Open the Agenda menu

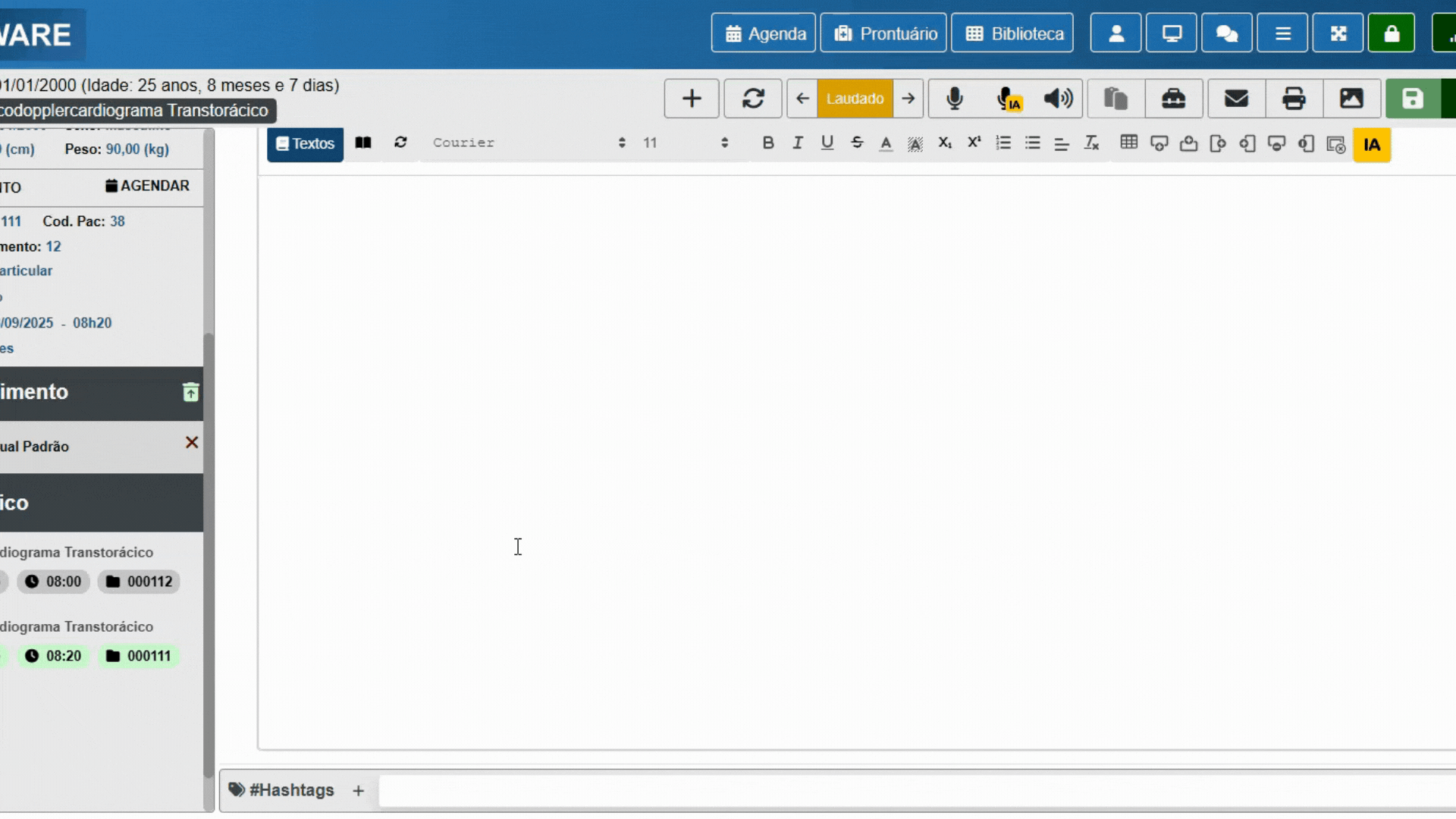coord(764,33)
